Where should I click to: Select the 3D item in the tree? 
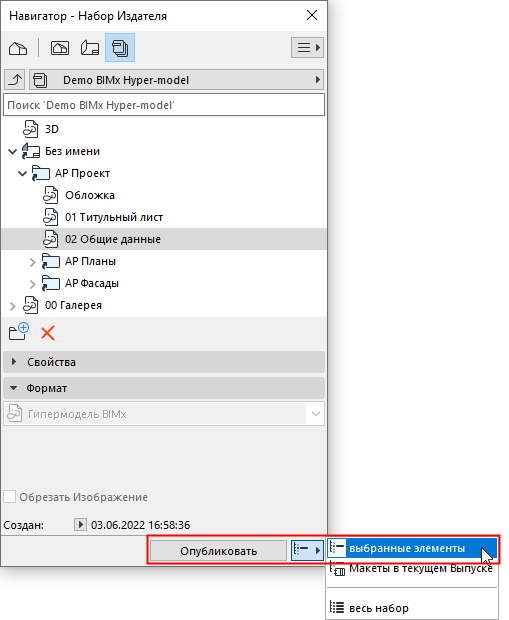pos(51,129)
